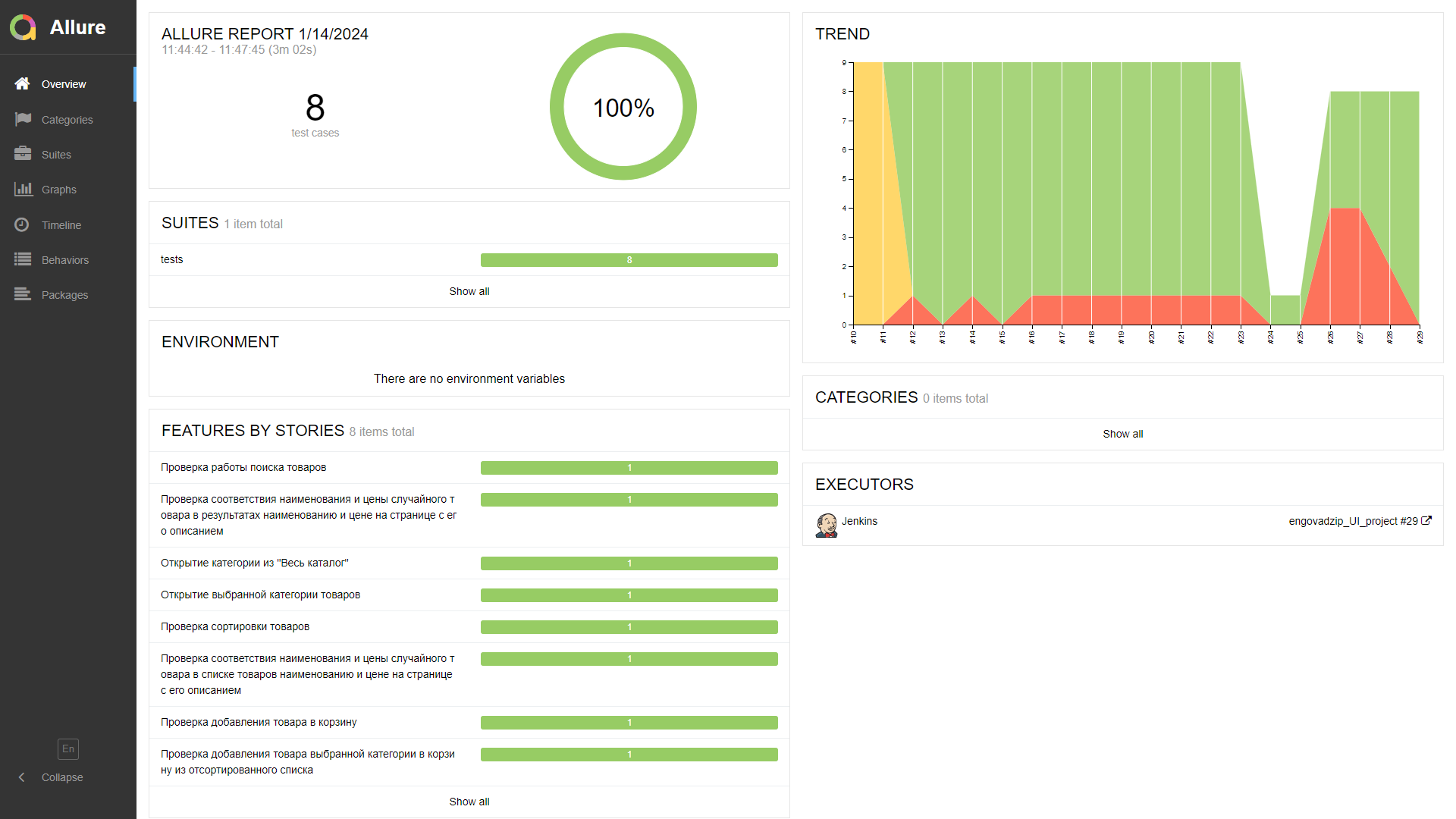Image resolution: width=1456 pixels, height=819 pixels.
Task: Select the Behaviors menu item
Action: pos(65,260)
